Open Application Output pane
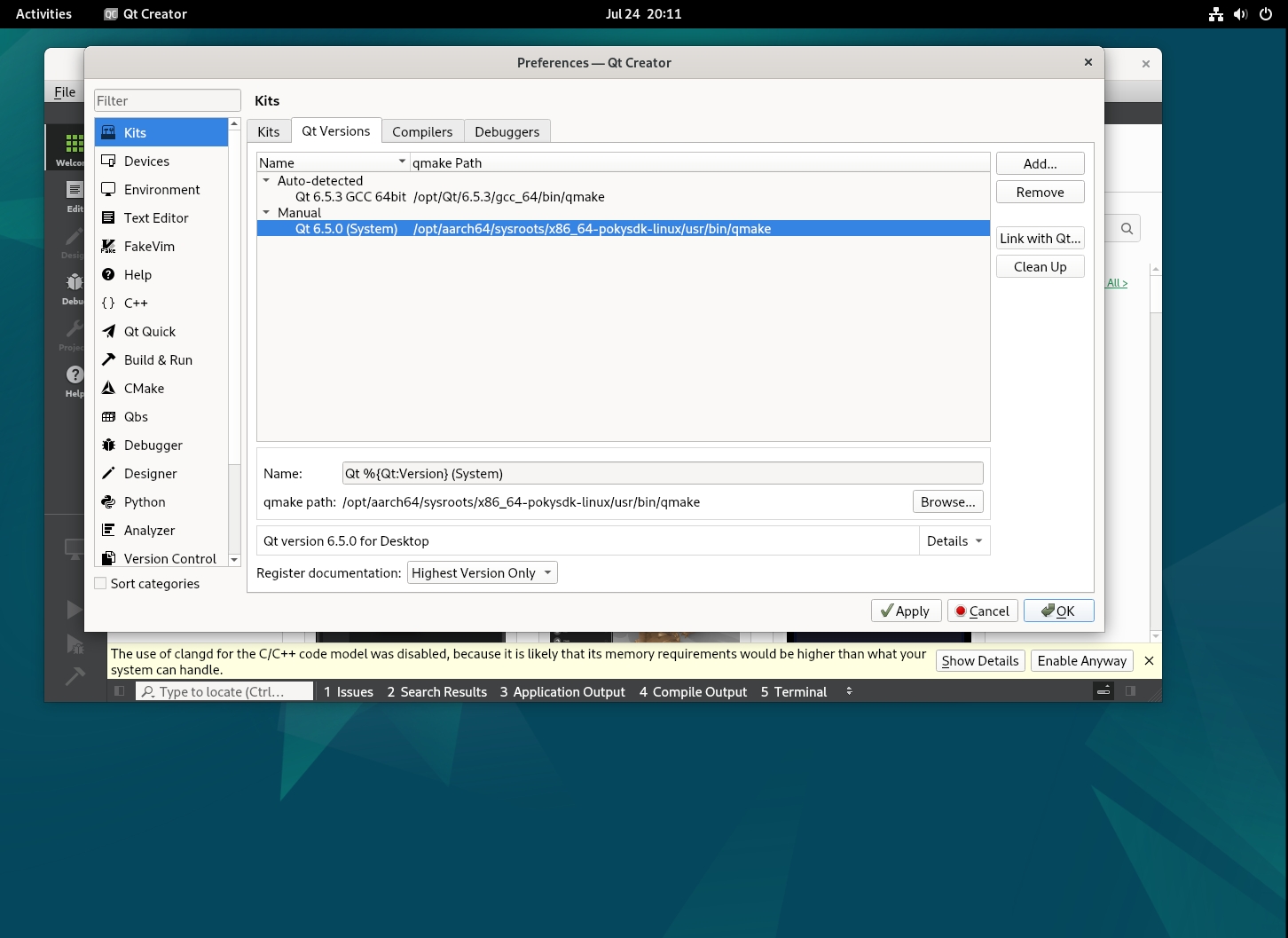Screen dimensions: 1288x938 [x=562, y=691]
